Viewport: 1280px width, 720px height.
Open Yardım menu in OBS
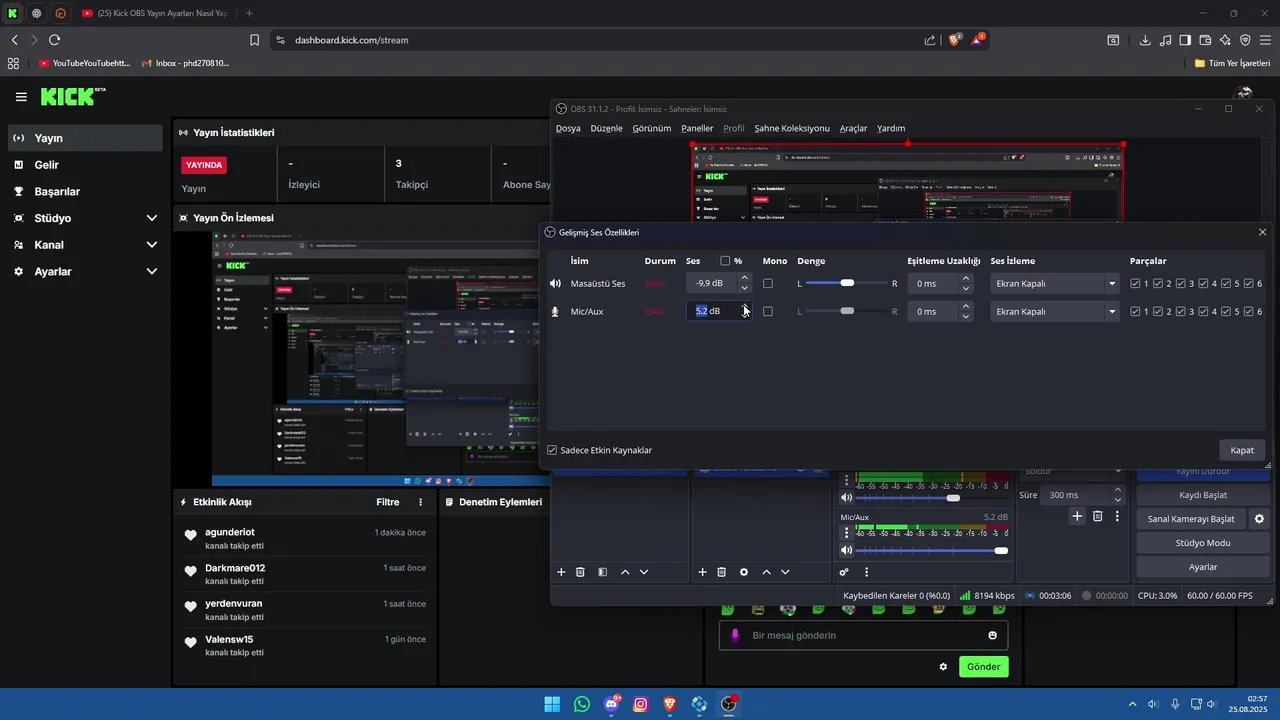[x=891, y=128]
